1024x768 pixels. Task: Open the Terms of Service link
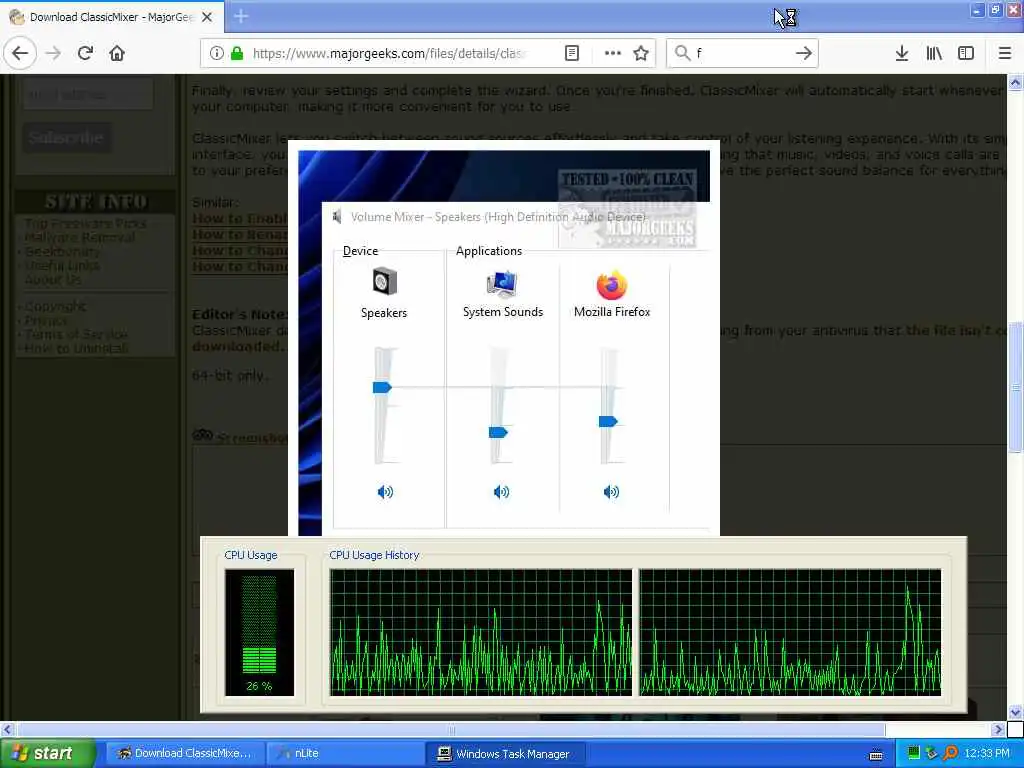tap(76, 334)
